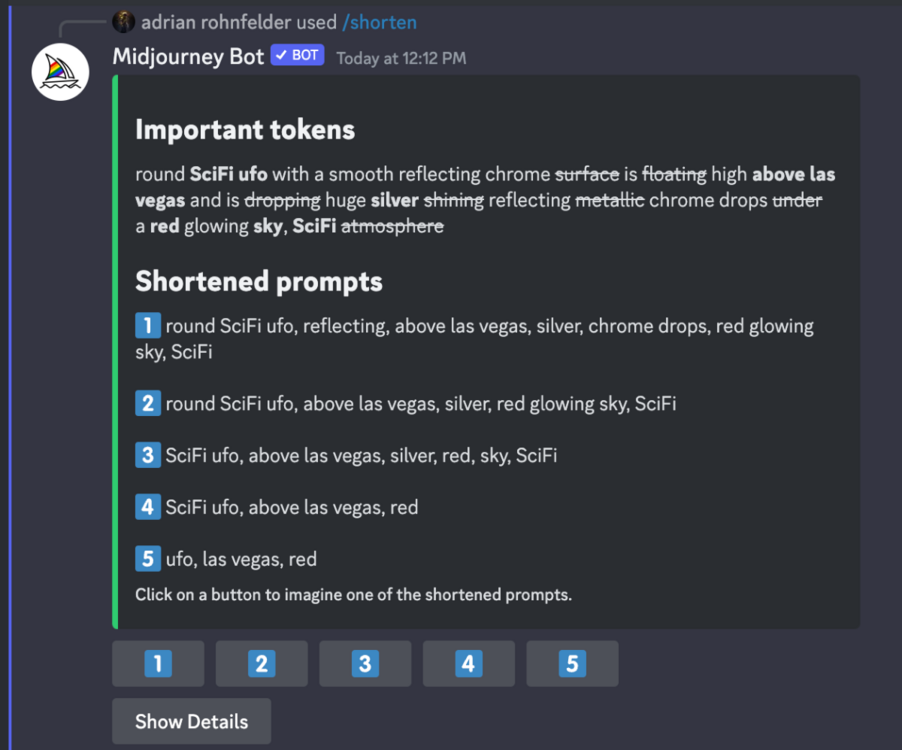Click the number 5 emoji beside "ufo, las vegas, red"
Viewport: 902px width, 750px height.
148,560
